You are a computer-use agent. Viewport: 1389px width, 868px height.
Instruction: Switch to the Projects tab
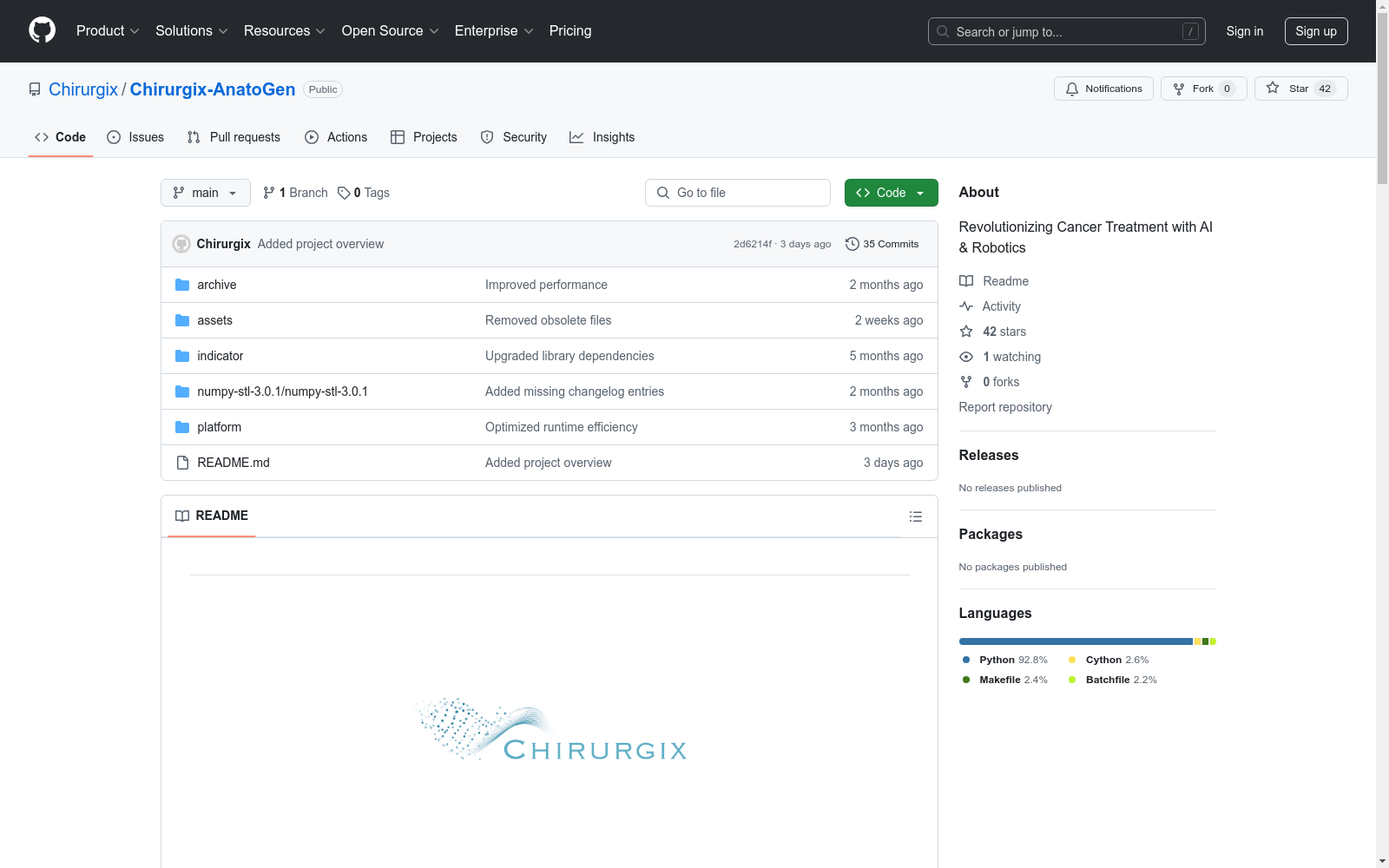(x=424, y=137)
